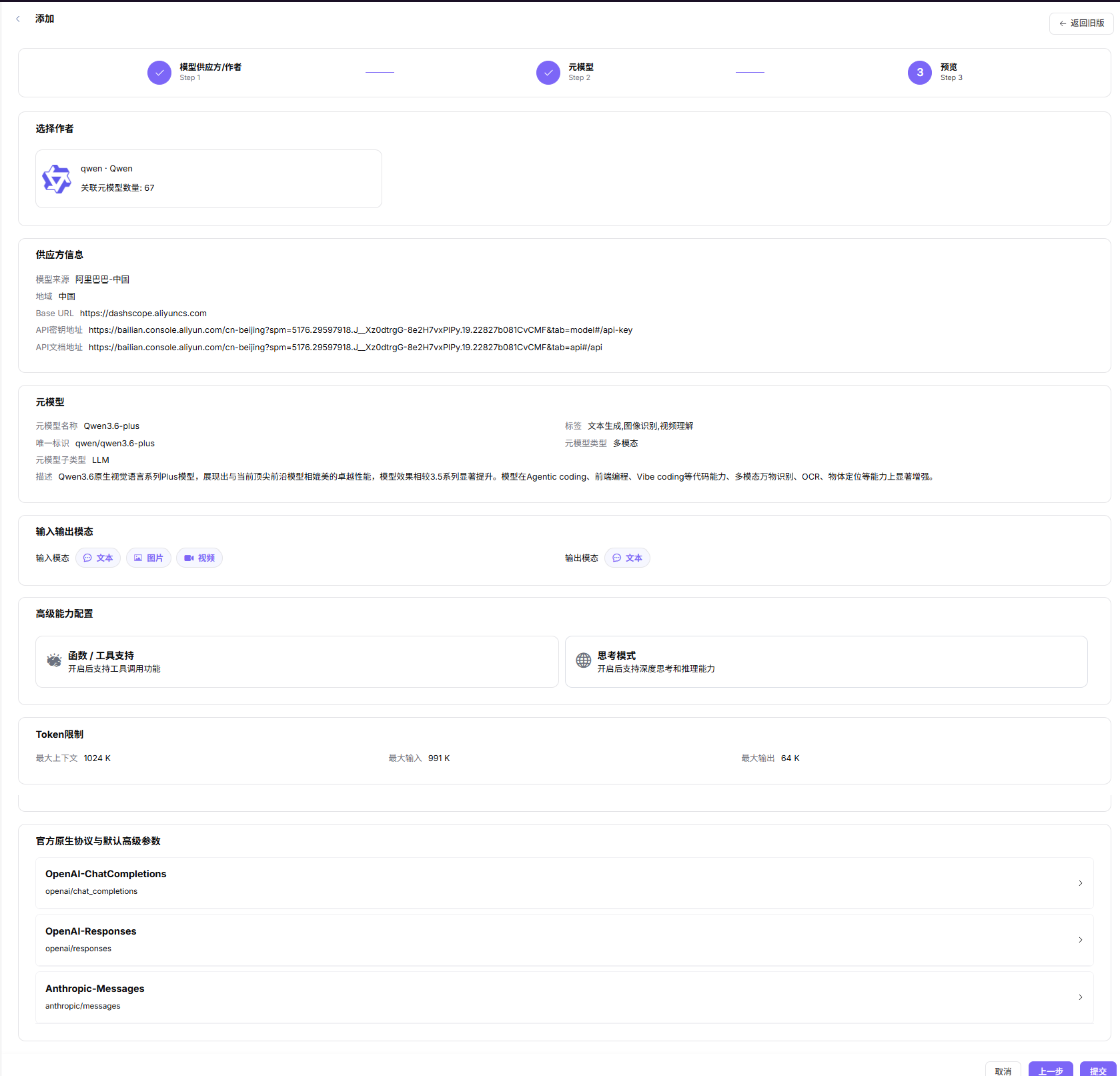Click the 高级能力配置 section heading
The image size is (1120, 1076).
click(x=65, y=614)
